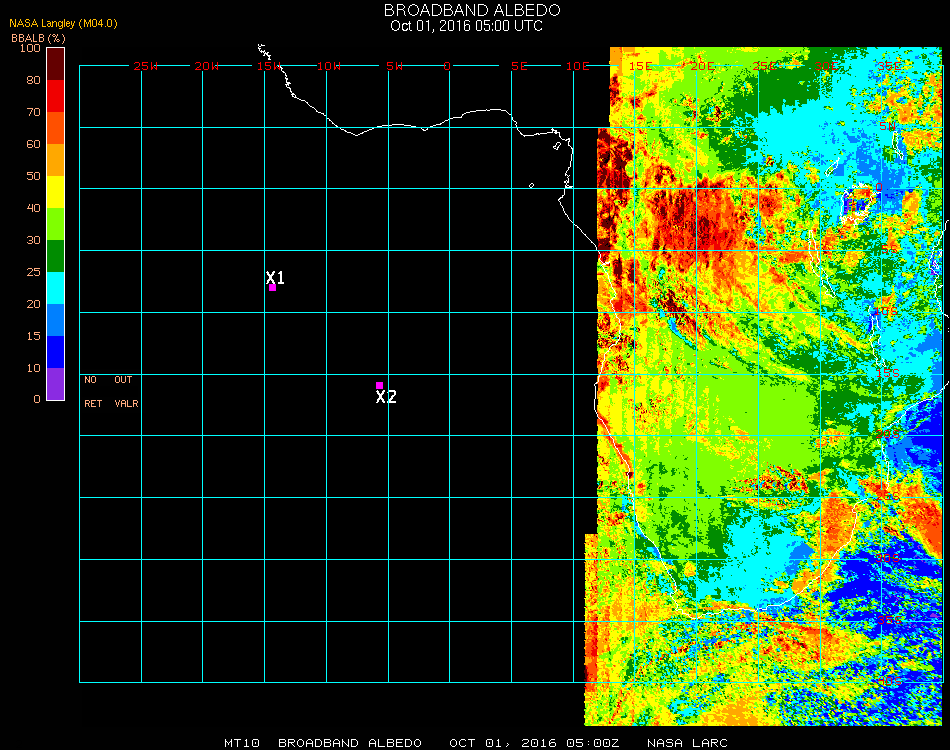Click the dark blue 10–15% legend band
Screen dimensions: 950x750
pyautogui.click(x=56, y=351)
